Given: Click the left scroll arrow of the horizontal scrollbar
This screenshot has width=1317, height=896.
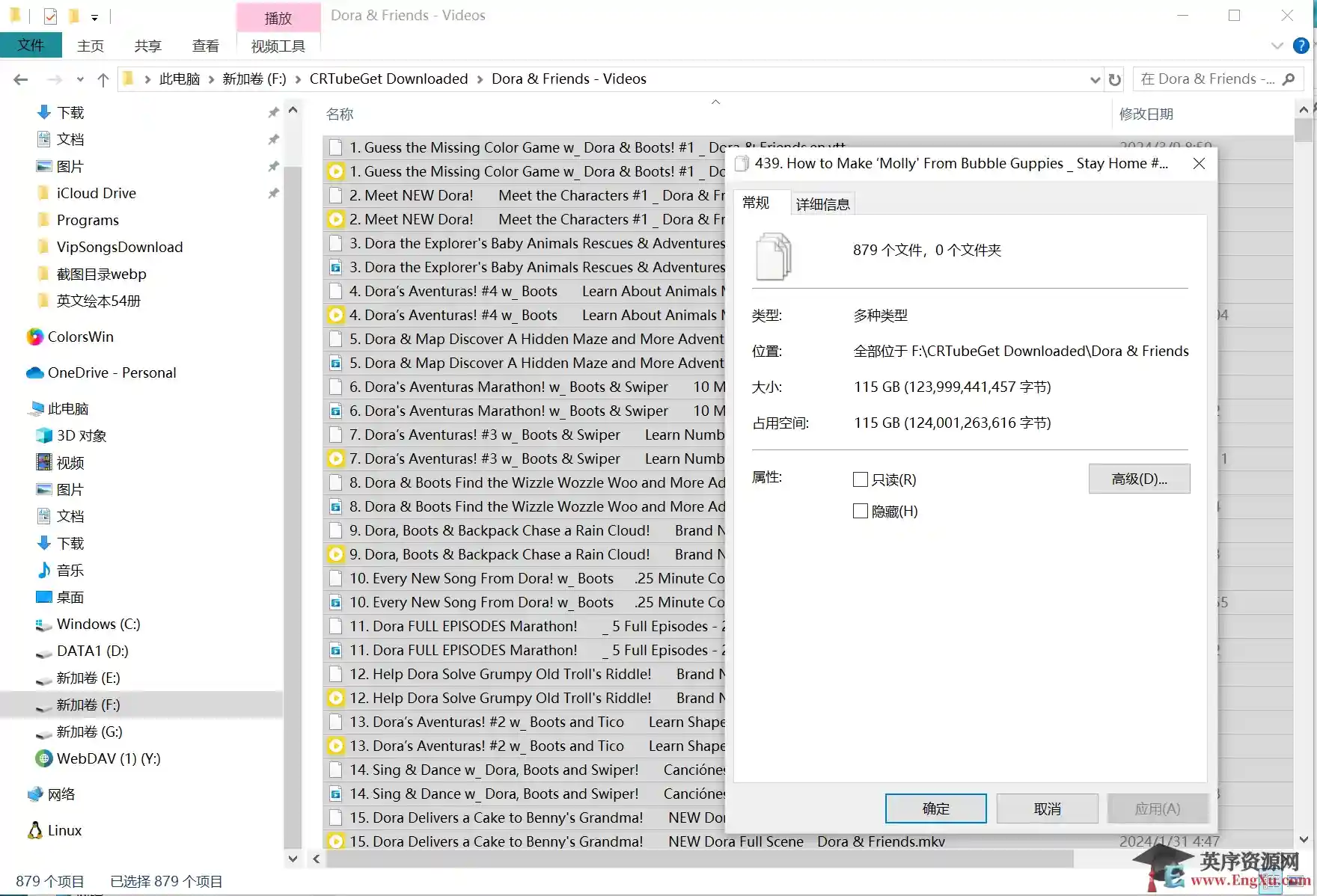Looking at the screenshot, I should point(317,859).
